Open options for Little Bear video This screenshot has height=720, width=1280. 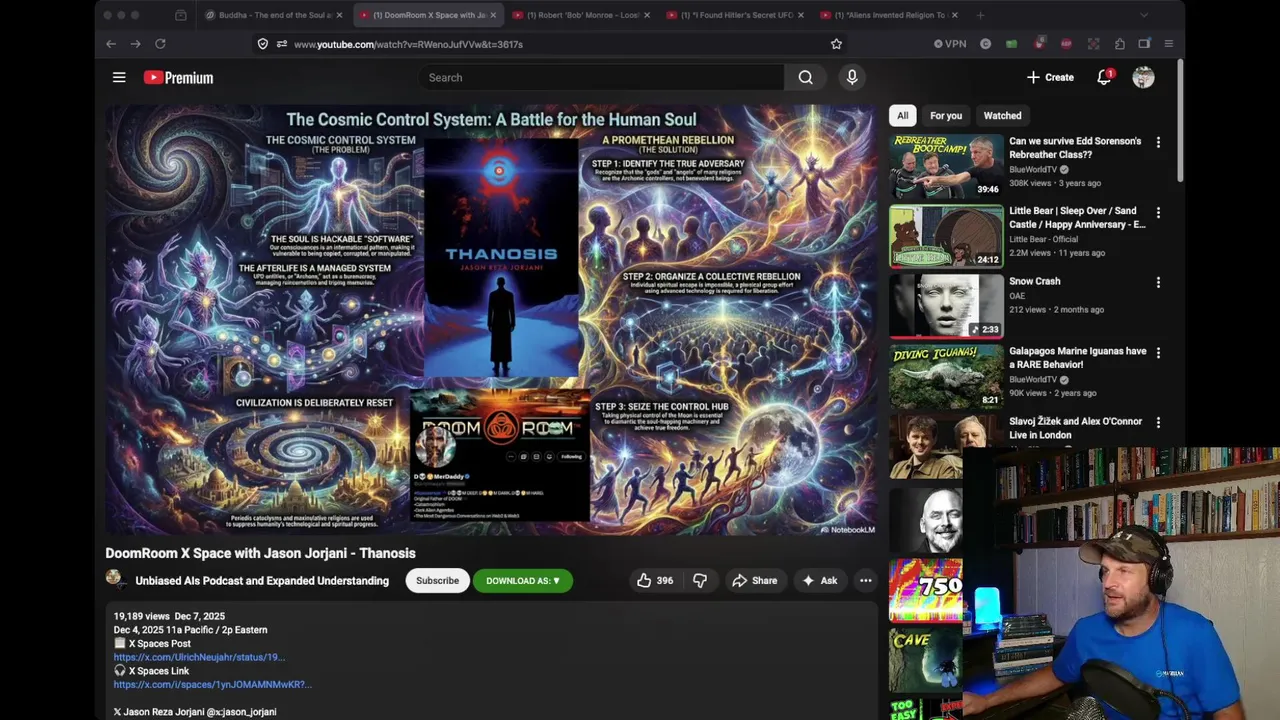tap(1158, 213)
